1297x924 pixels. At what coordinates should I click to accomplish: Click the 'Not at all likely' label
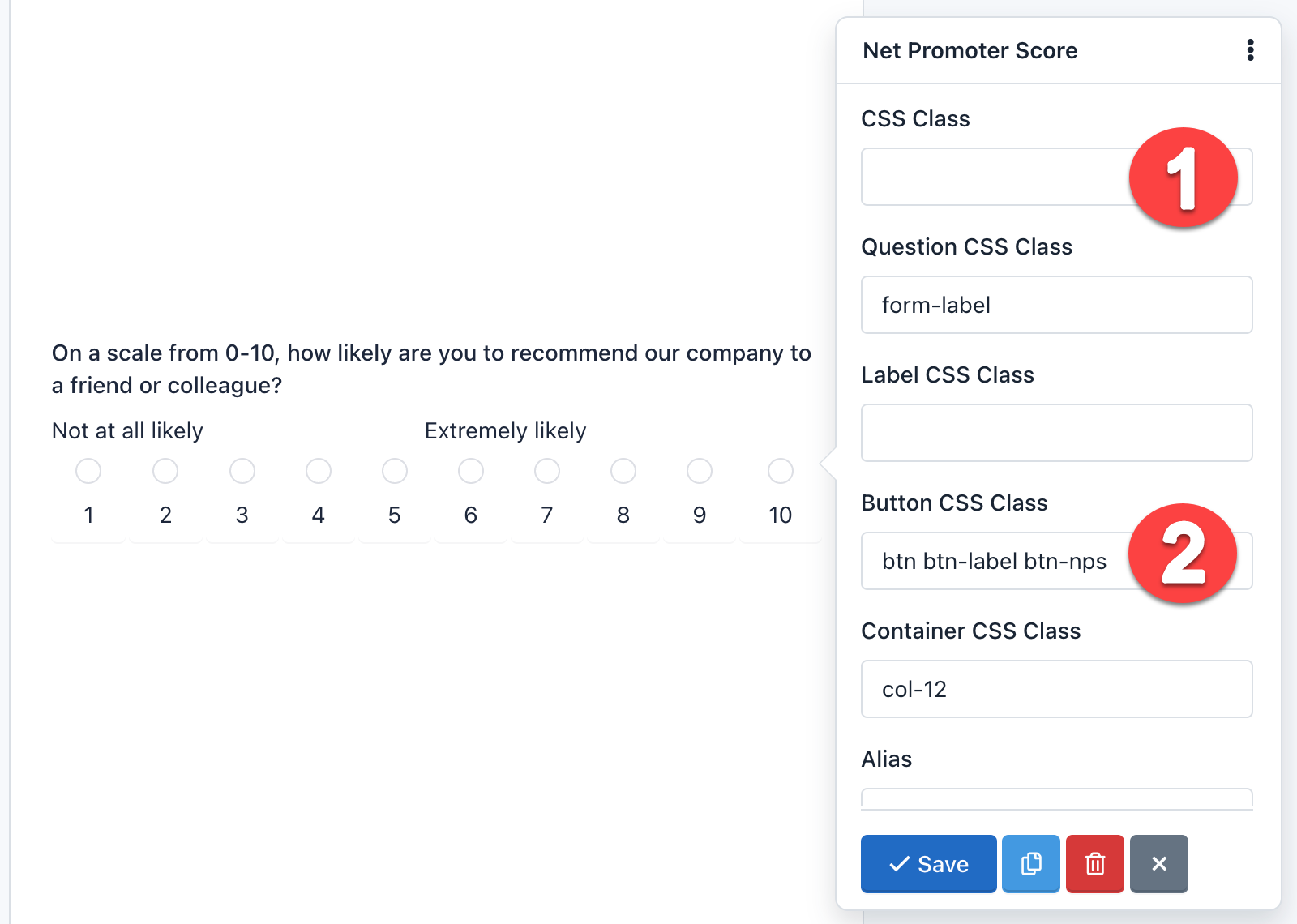pos(127,430)
